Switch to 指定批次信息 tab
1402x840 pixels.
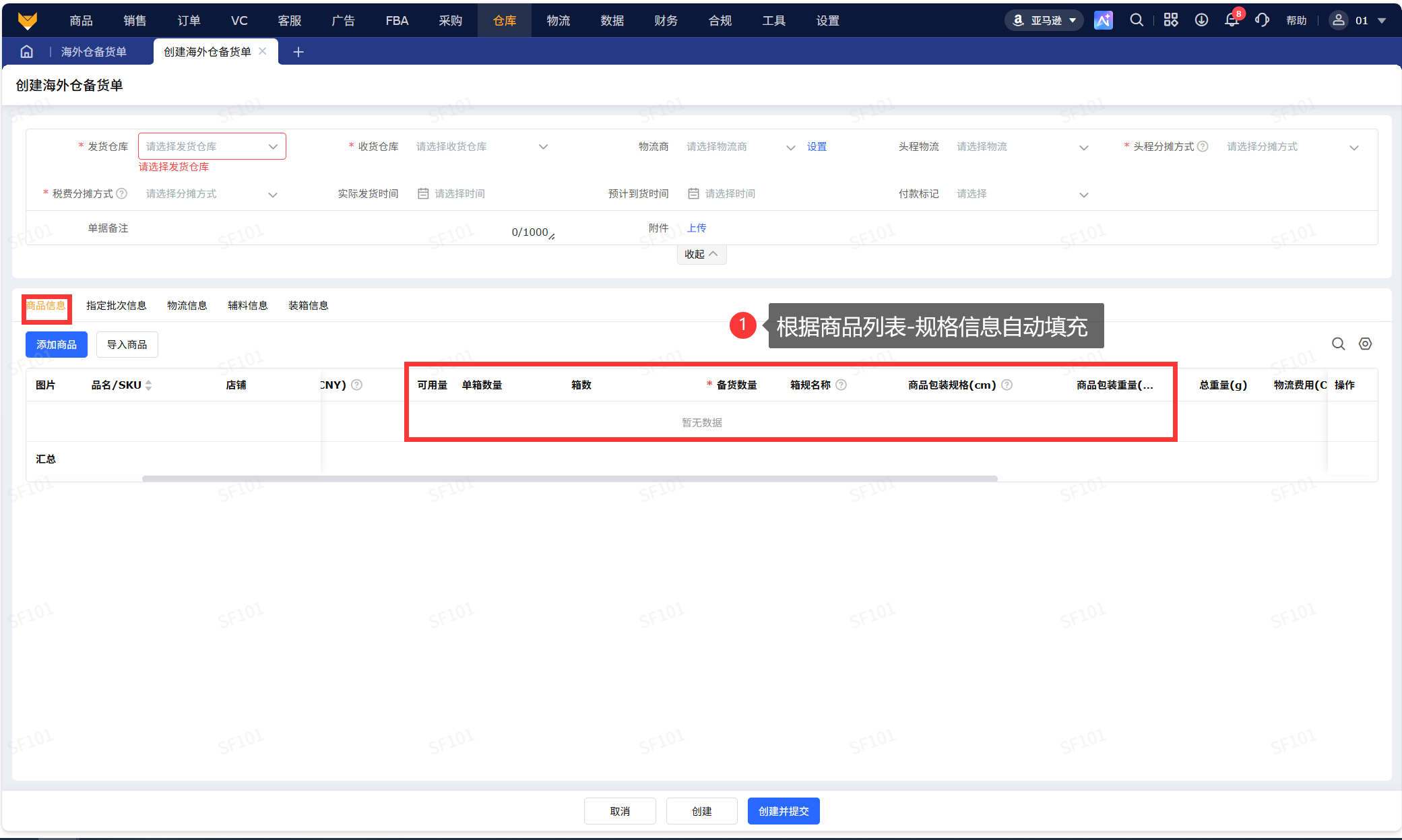coord(117,305)
